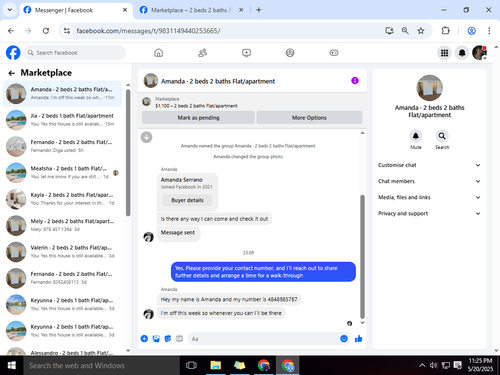This screenshot has width=500, height=375.
Task: Open File Explorer from taskbar
Action: pyautogui.click(x=216, y=365)
